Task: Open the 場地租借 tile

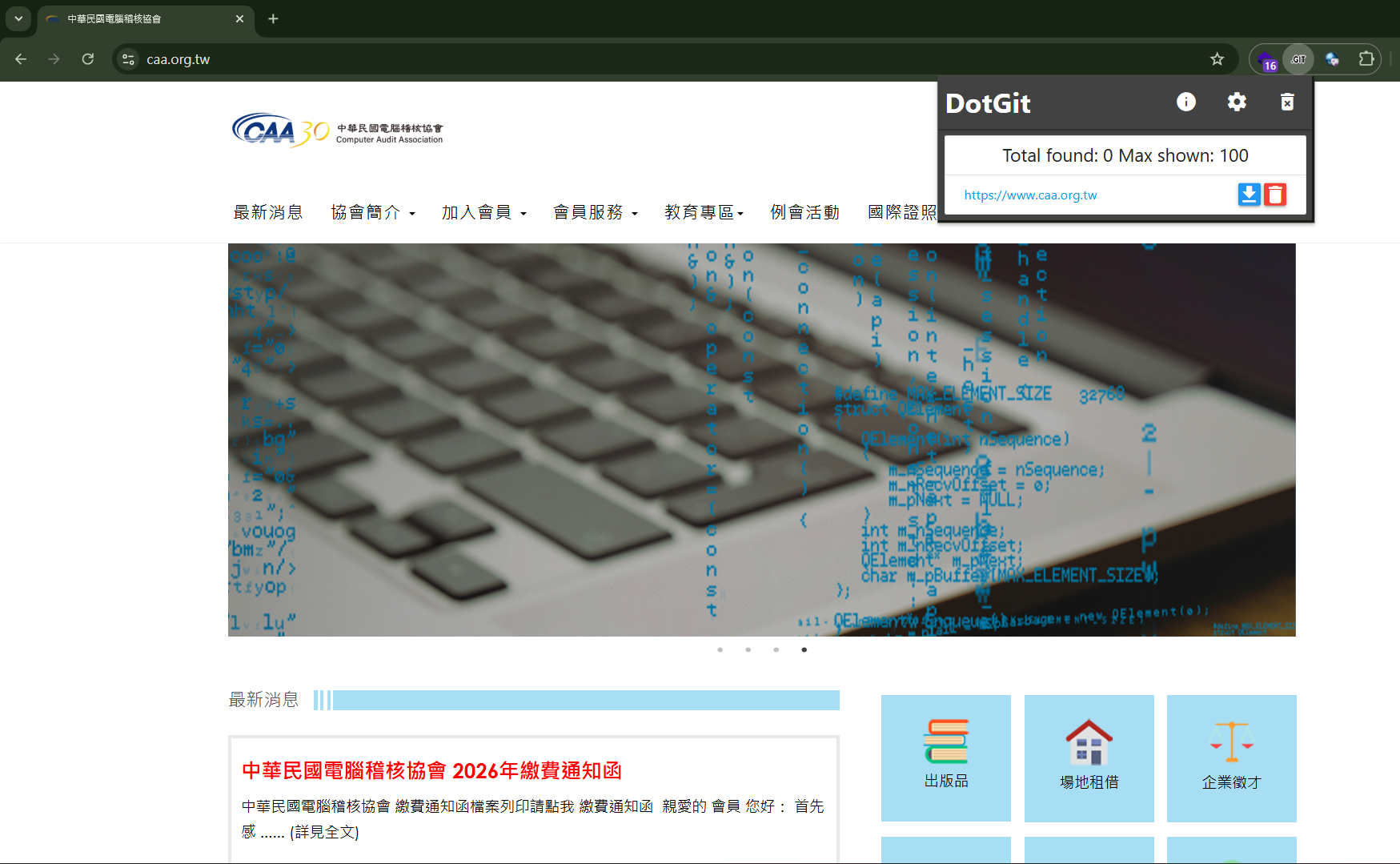Action: click(1089, 758)
